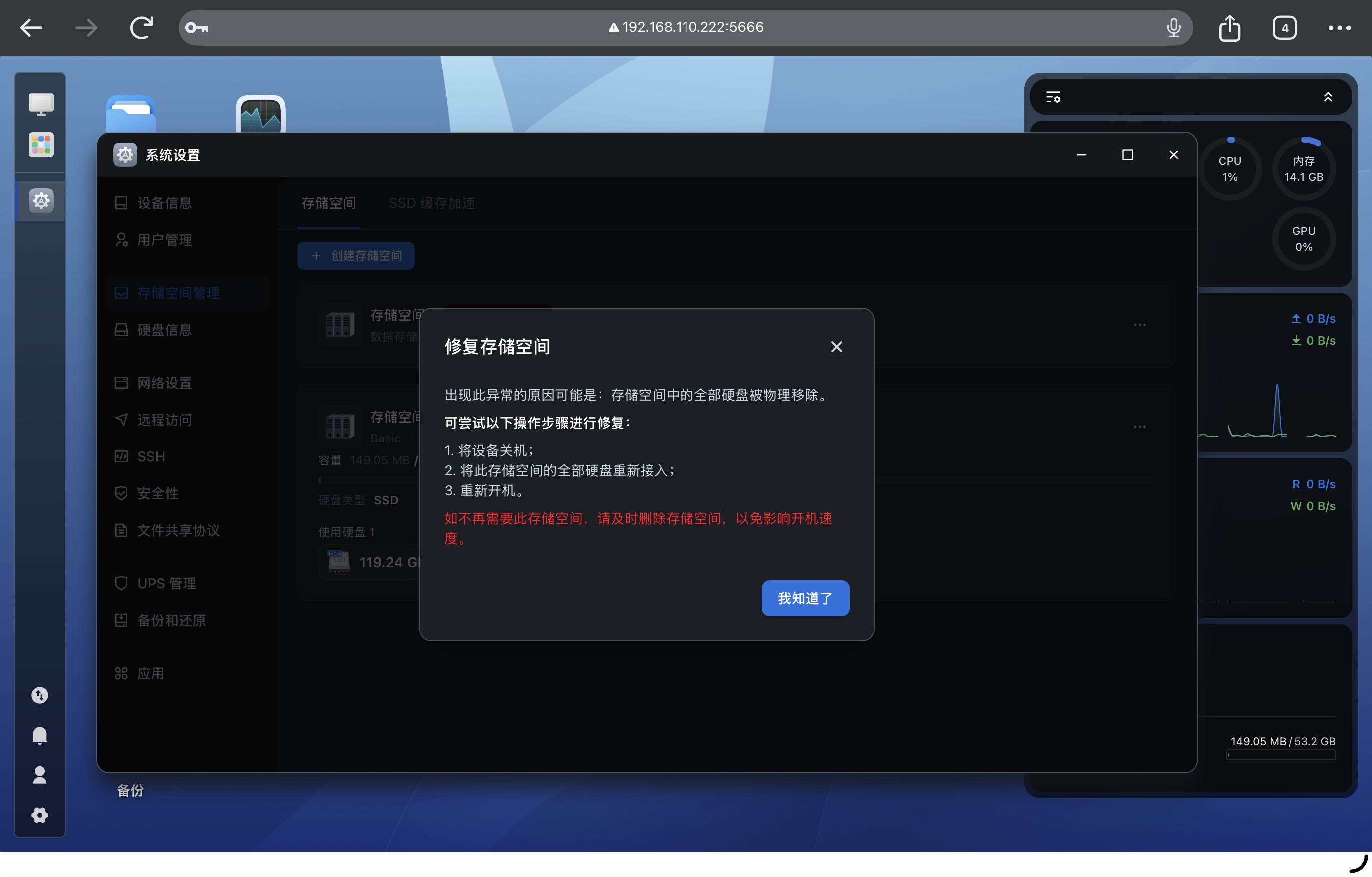Click the microphone icon in address bar
The image size is (1372, 877).
[x=1173, y=27]
